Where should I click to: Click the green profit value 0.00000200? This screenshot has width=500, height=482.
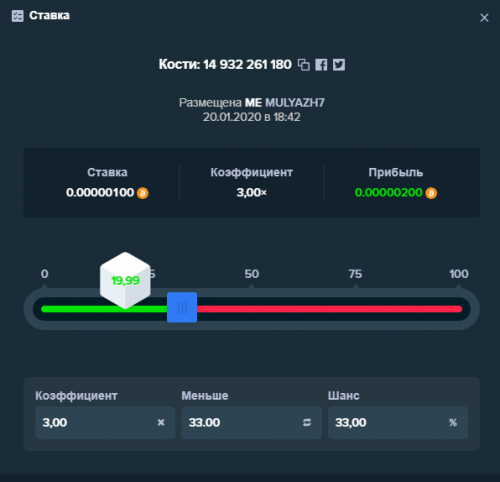(x=388, y=193)
